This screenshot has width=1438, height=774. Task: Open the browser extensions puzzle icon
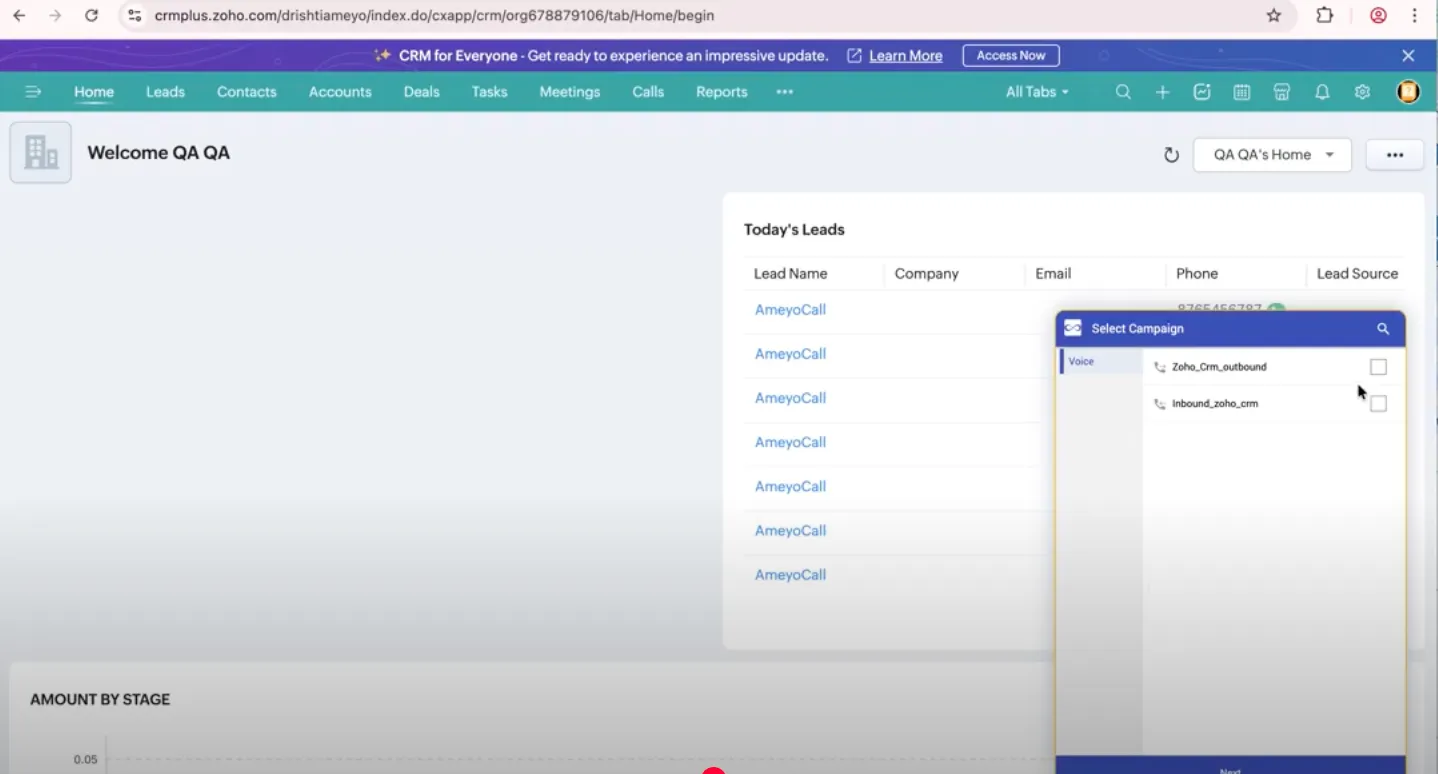pos(1325,16)
